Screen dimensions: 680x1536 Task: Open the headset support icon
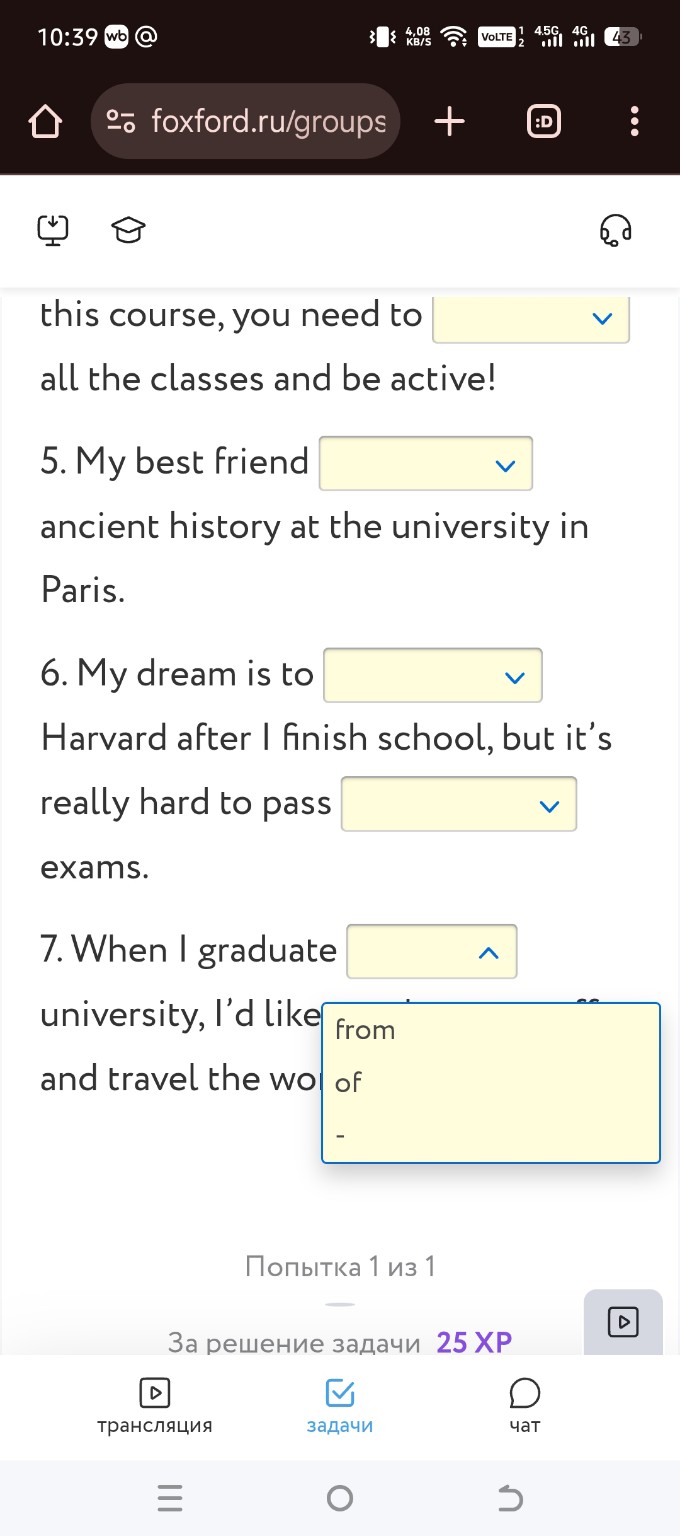[x=615, y=231]
